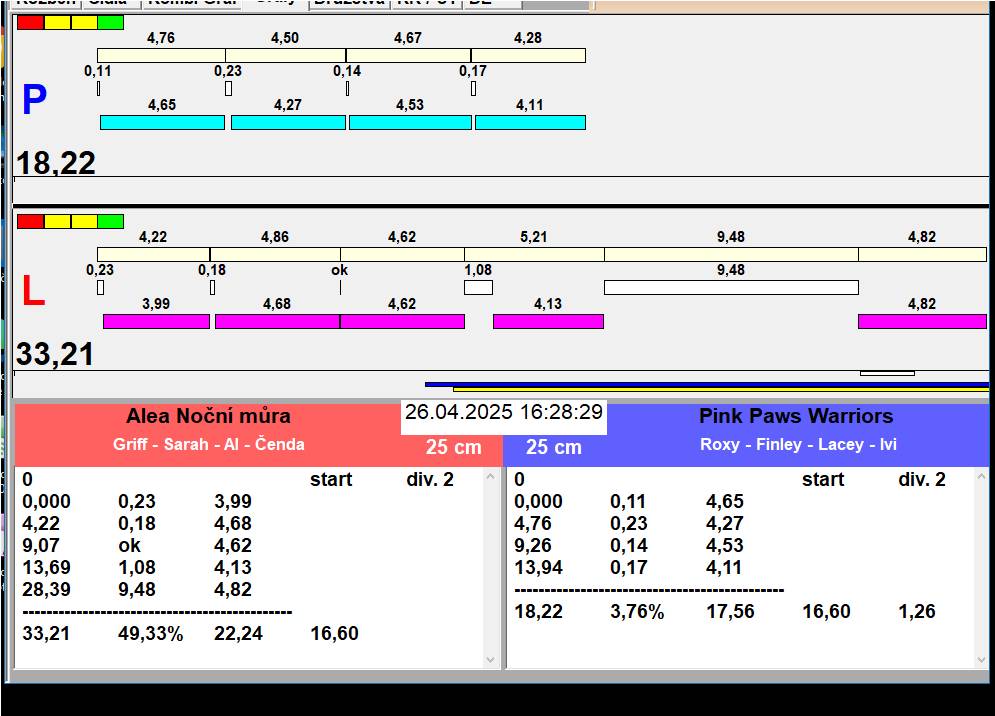Switch to the Družstva tab
This screenshot has height=716, width=995.
click(x=348, y=3)
